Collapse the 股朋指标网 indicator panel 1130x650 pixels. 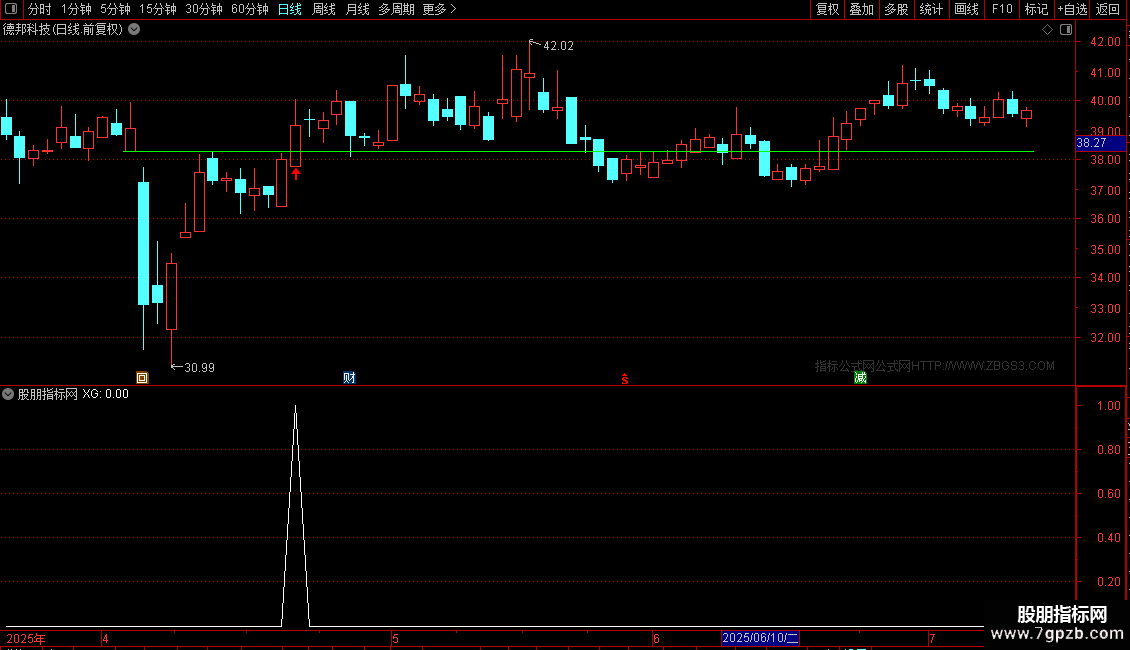click(8, 394)
